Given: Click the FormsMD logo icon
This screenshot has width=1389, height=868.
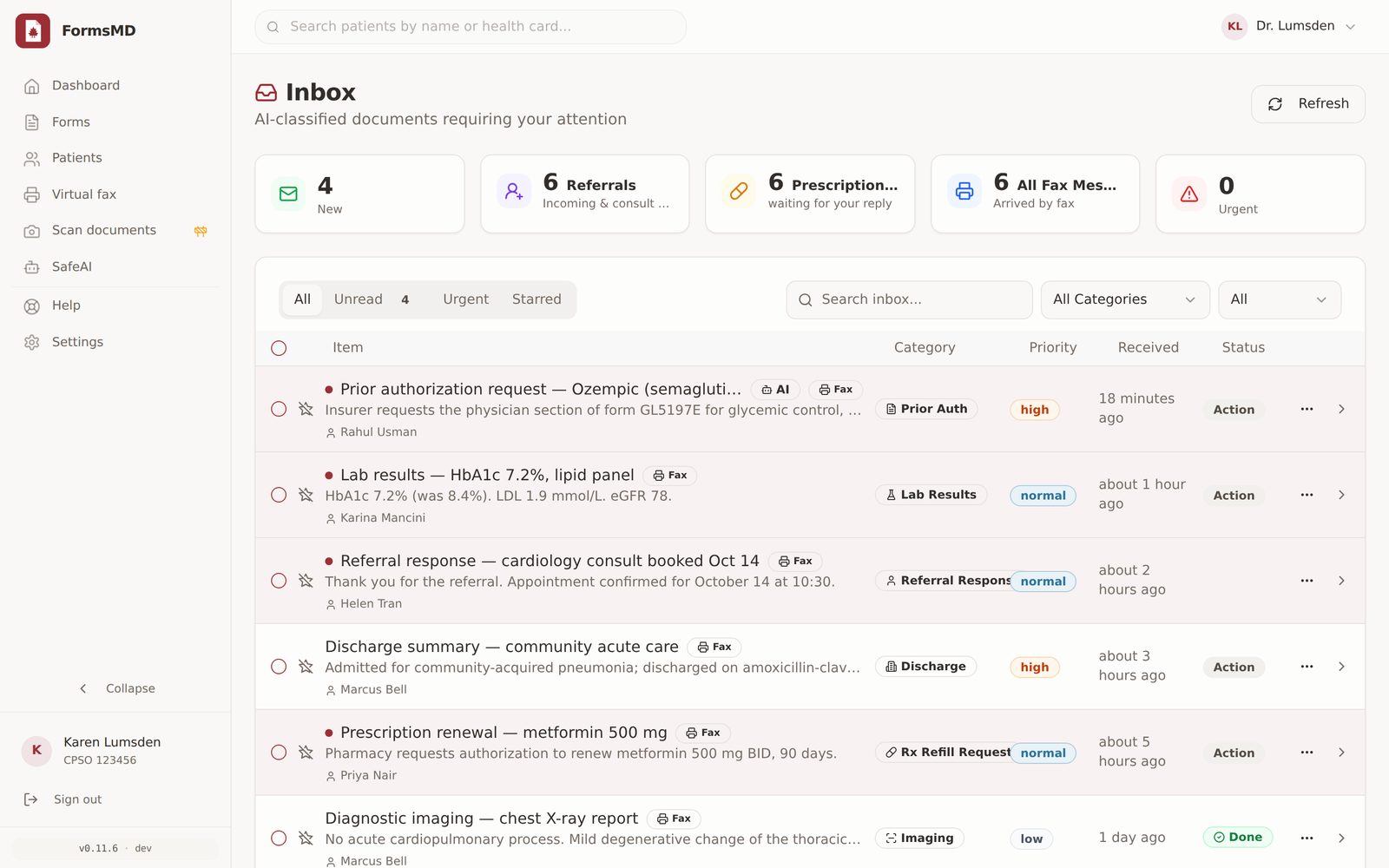Looking at the screenshot, I should [x=33, y=30].
